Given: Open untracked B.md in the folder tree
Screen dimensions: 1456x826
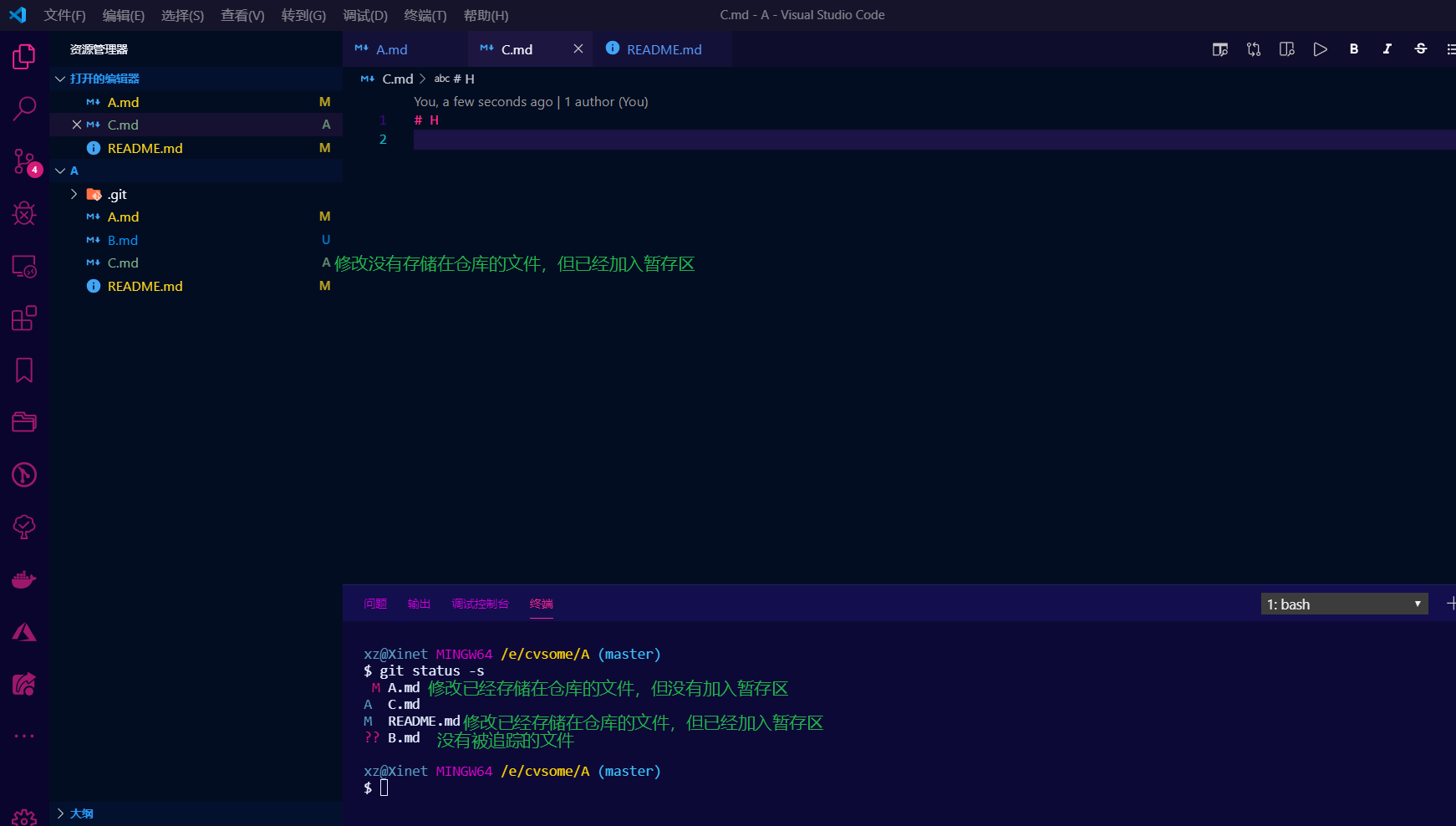Looking at the screenshot, I should [196, 240].
